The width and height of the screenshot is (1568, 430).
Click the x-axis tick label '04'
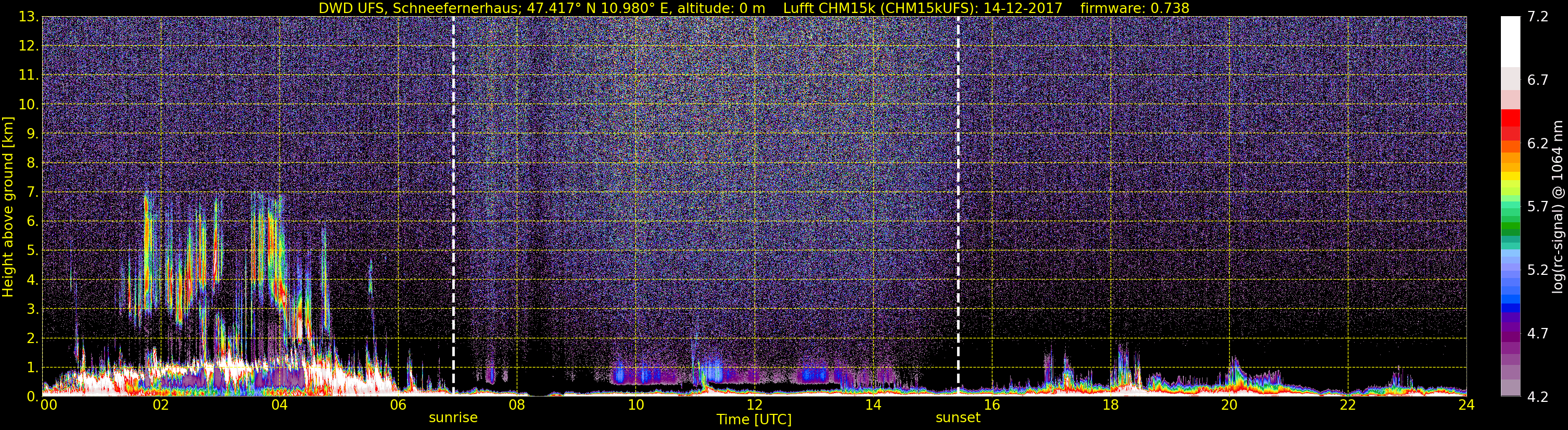[279, 405]
